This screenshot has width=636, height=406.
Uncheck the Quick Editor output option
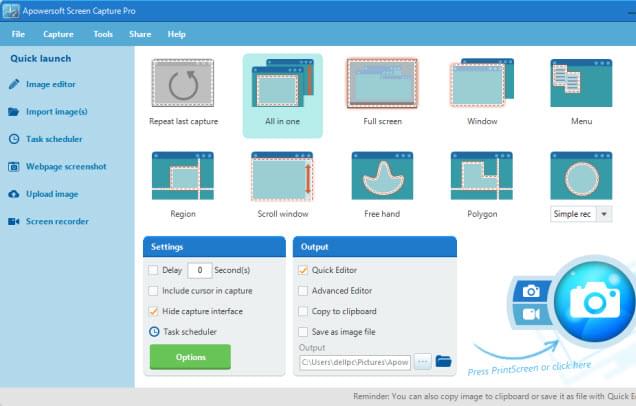coord(303,270)
